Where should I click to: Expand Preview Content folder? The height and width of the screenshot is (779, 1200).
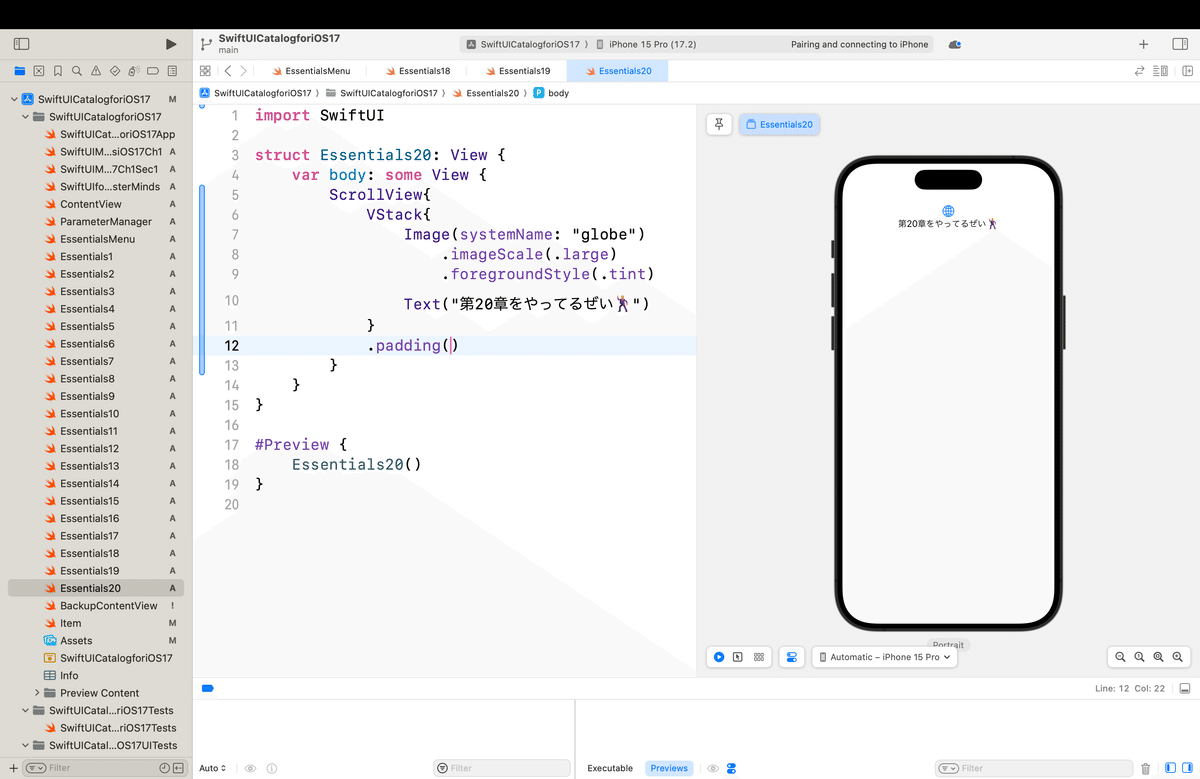coord(38,692)
